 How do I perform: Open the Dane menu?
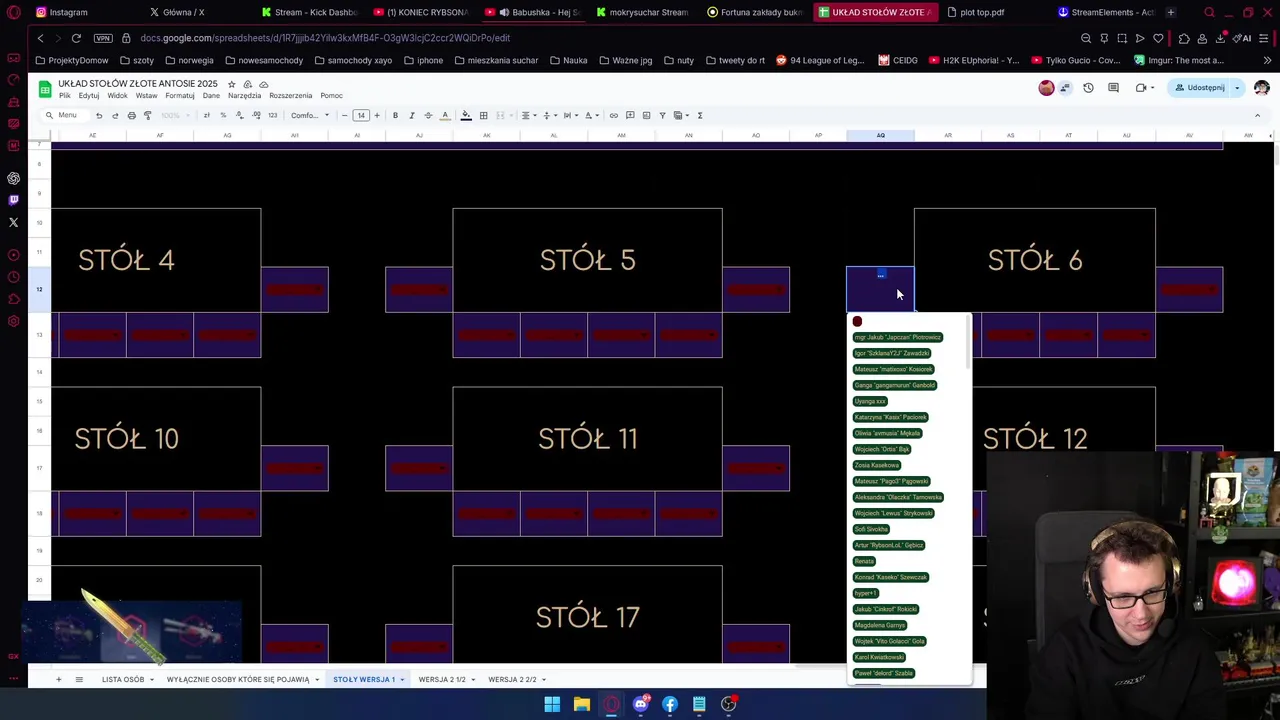[x=211, y=96]
